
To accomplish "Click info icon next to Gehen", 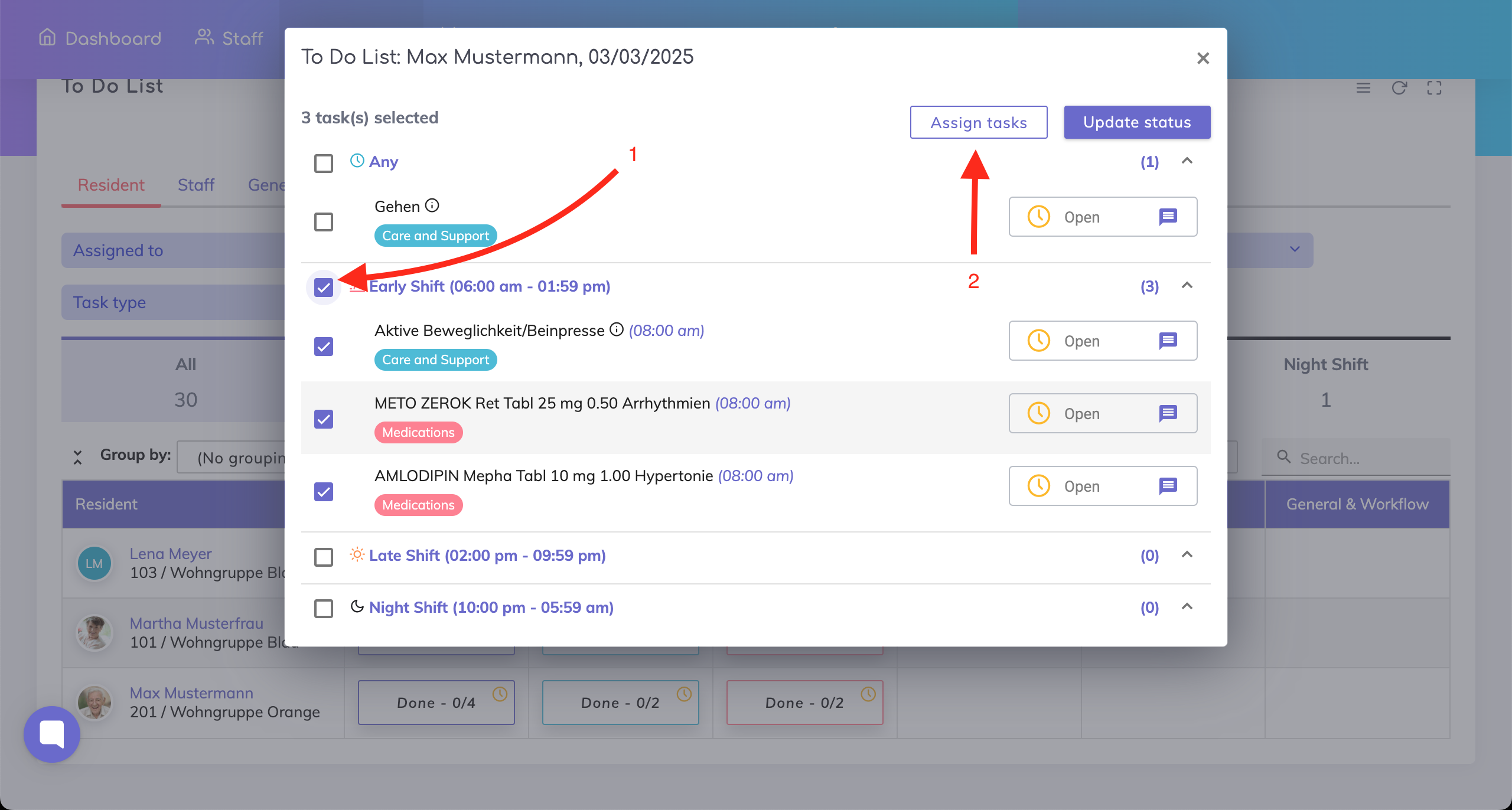I will [x=432, y=205].
